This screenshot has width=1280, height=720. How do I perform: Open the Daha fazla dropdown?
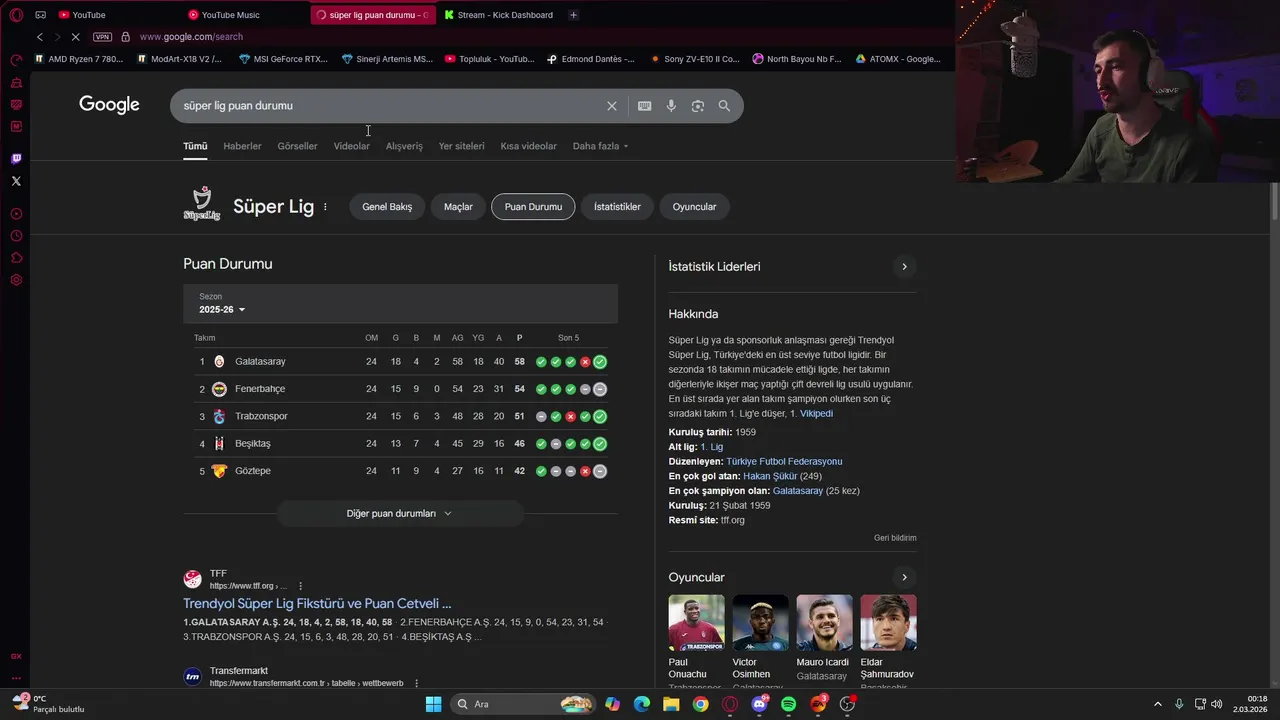(x=600, y=146)
